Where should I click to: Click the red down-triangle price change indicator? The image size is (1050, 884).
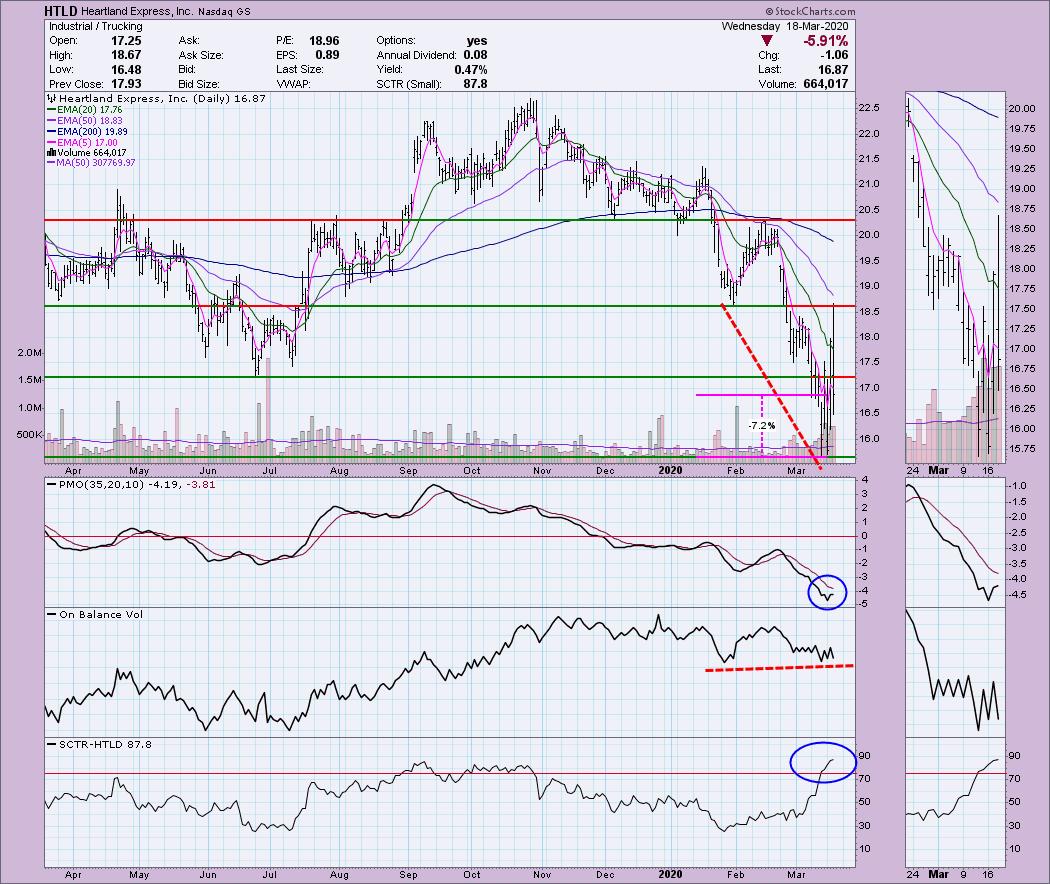click(x=767, y=42)
